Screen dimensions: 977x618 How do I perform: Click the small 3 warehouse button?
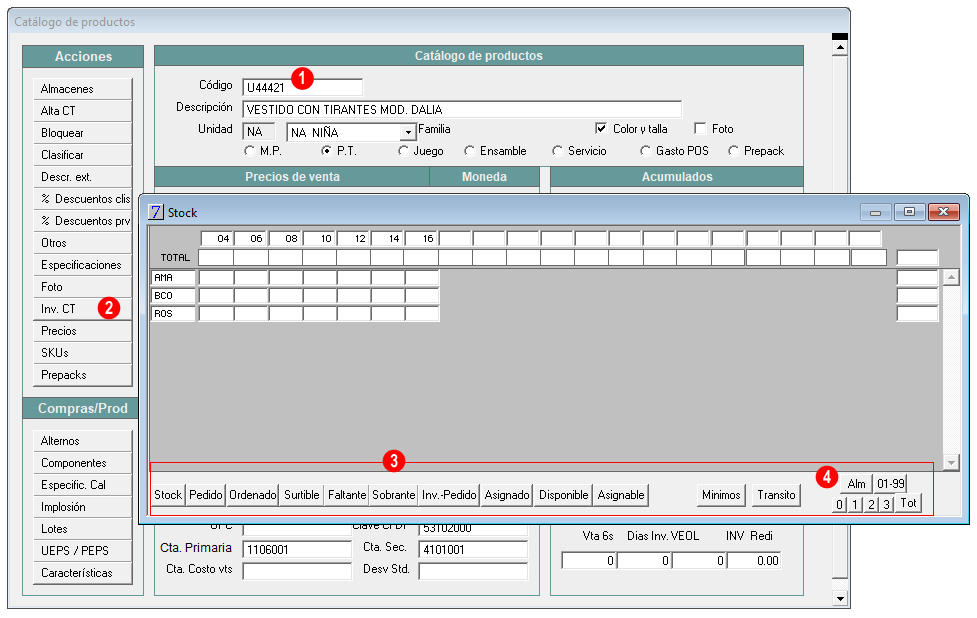pos(886,505)
